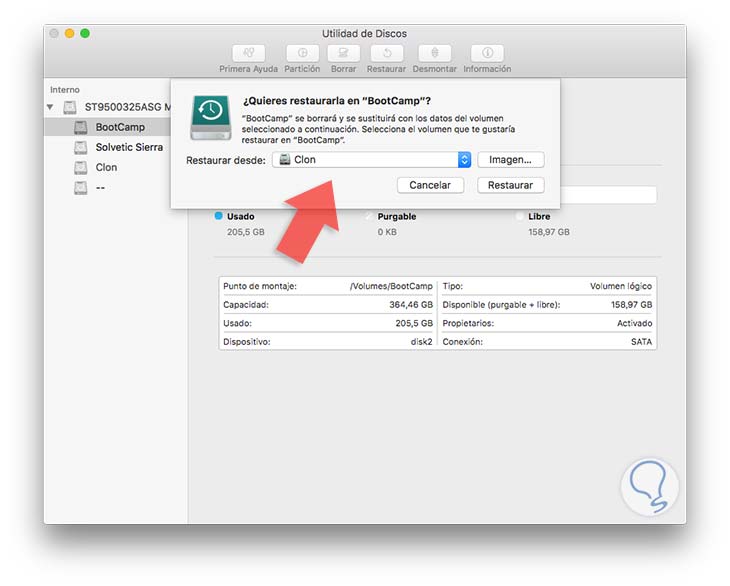
Task: Click the Restaurar toolbar icon
Action: (x=386, y=53)
